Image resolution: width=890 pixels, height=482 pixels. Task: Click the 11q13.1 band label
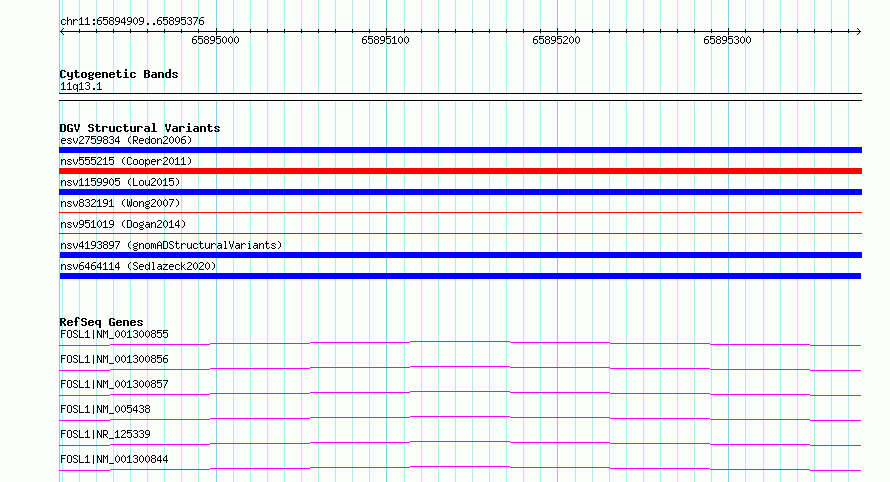click(x=81, y=86)
